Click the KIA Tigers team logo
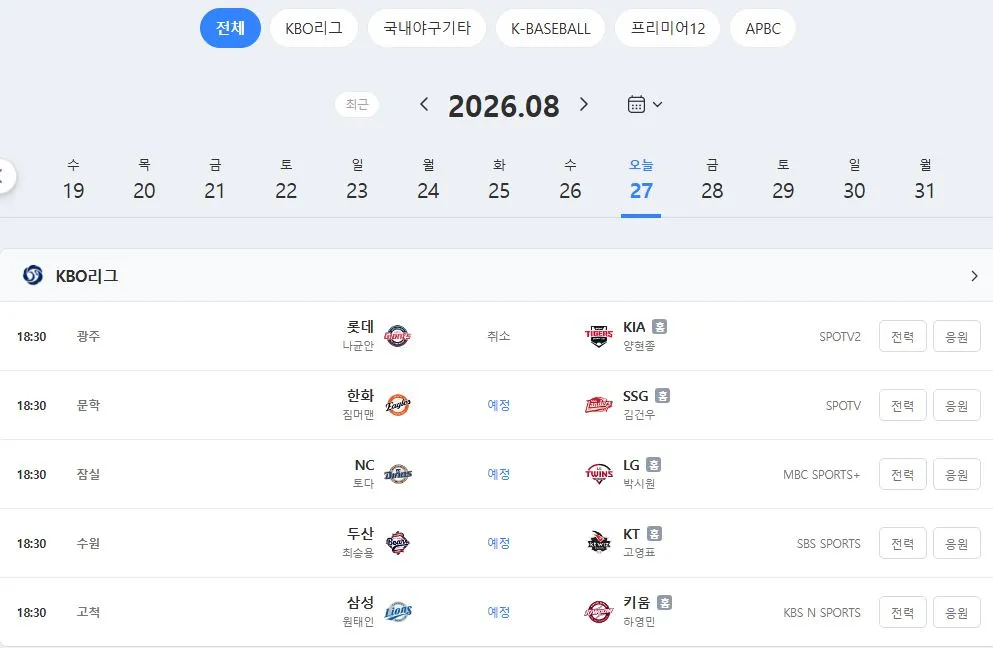Screen dimensions: 993x648 click(598, 336)
